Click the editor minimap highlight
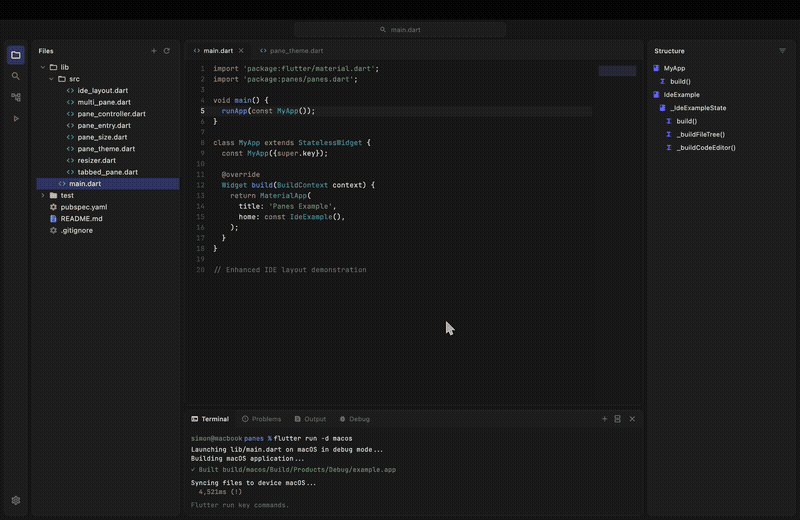Viewport: 800px width, 520px height. [x=617, y=70]
